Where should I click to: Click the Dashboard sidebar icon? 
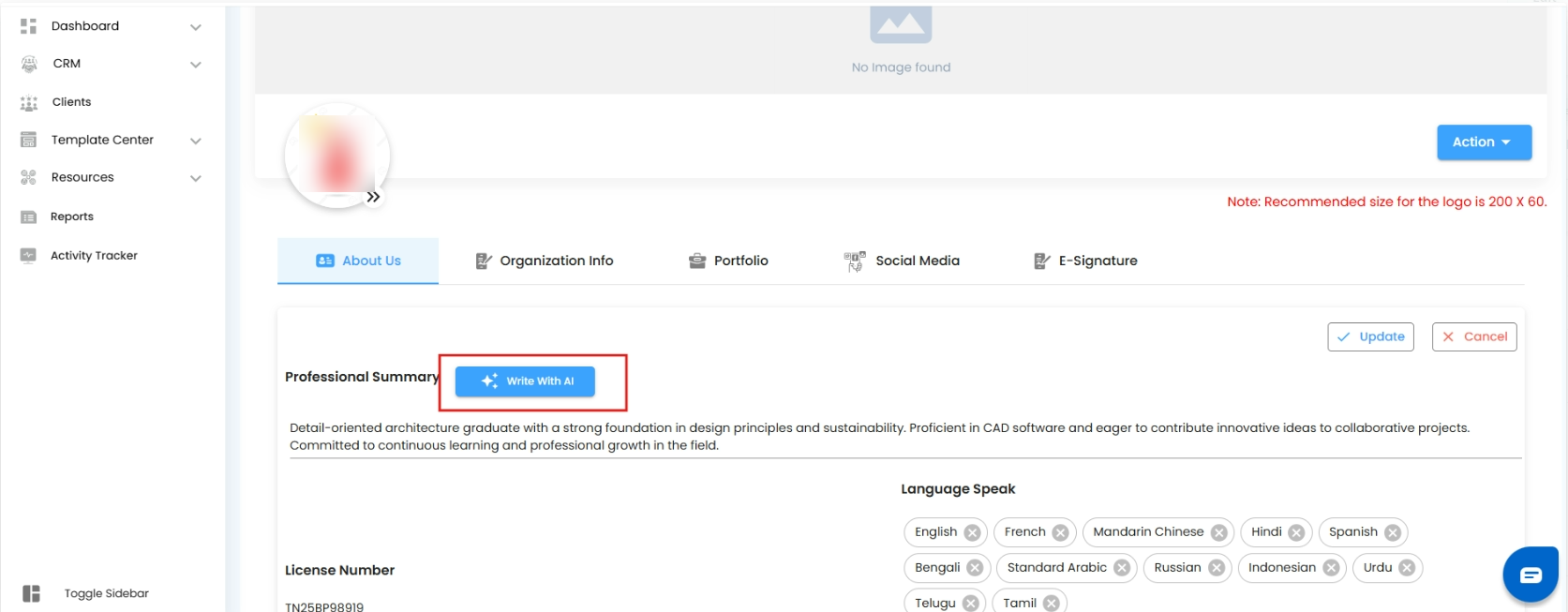point(29,26)
